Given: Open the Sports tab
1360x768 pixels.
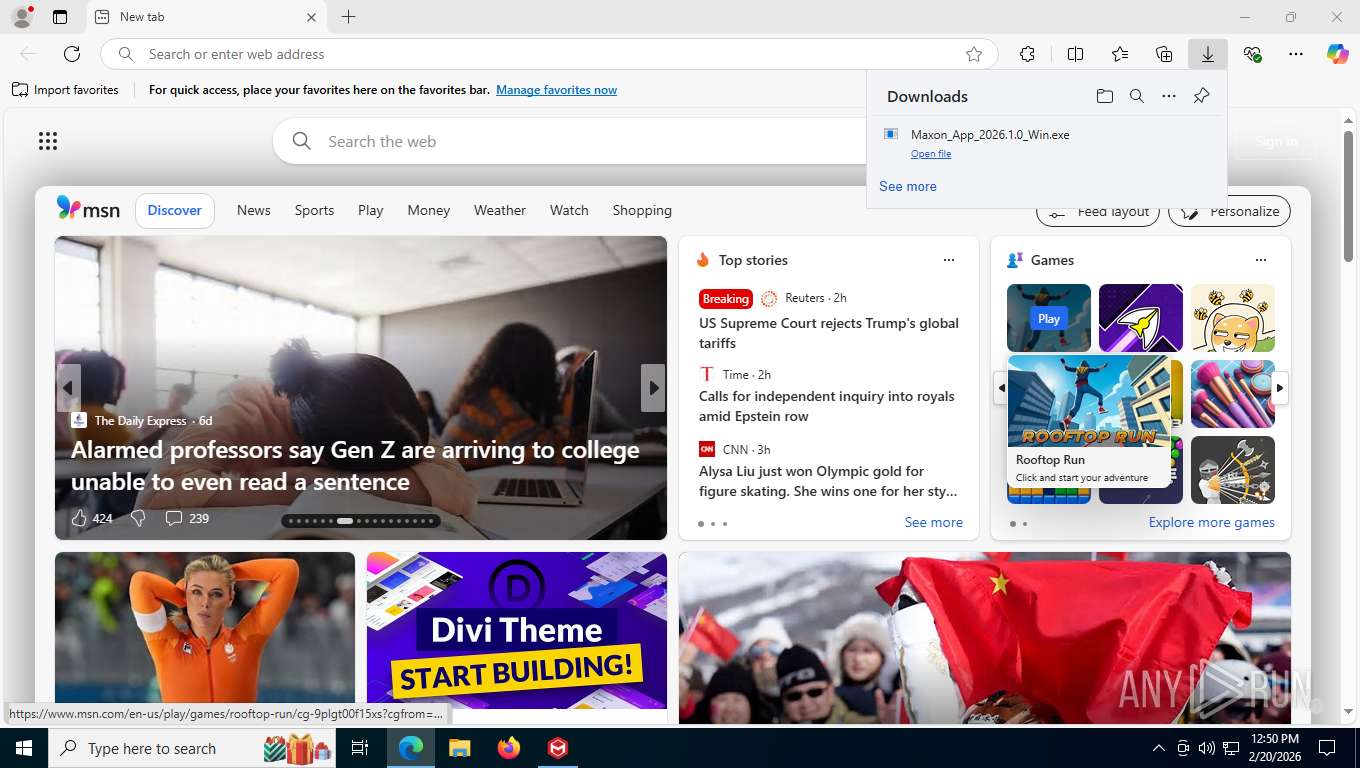Looking at the screenshot, I should pos(314,210).
